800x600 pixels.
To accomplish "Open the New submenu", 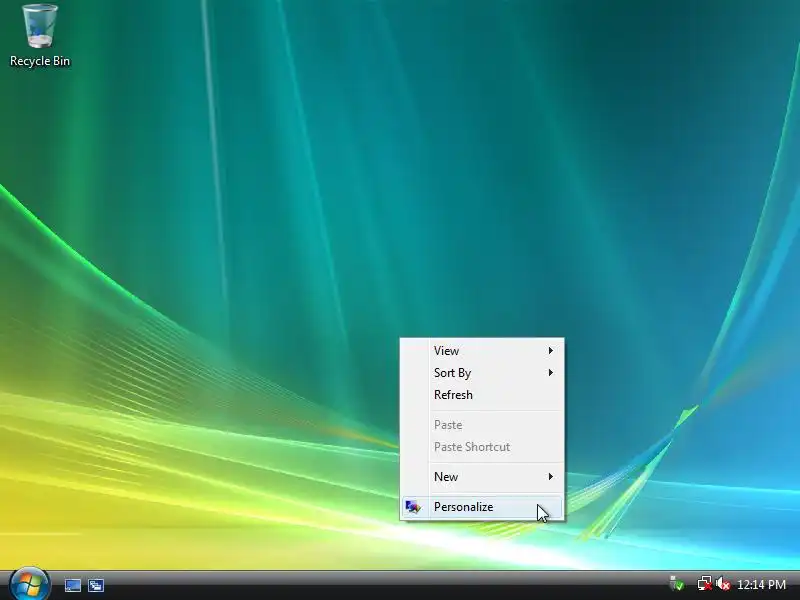I will [x=482, y=477].
